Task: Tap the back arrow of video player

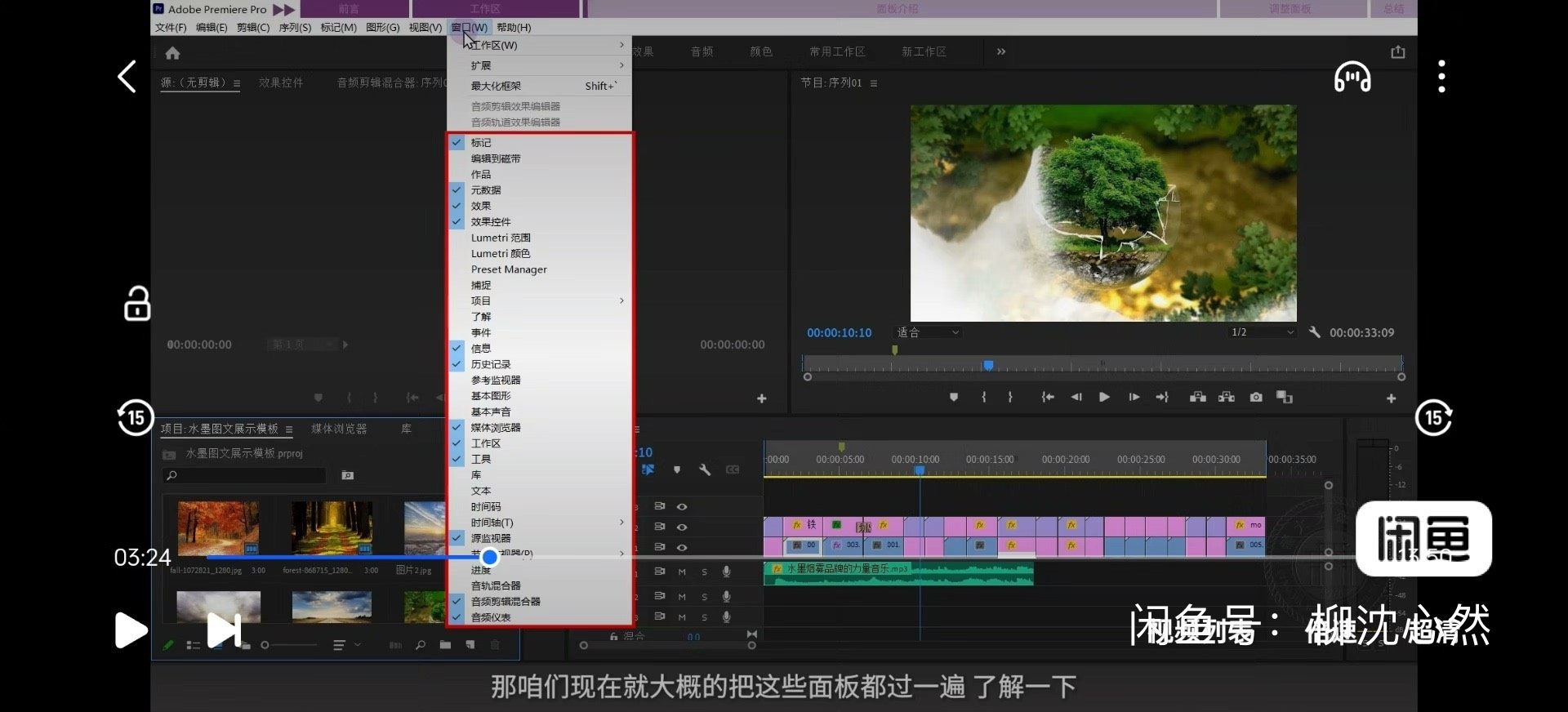Action: tap(127, 77)
